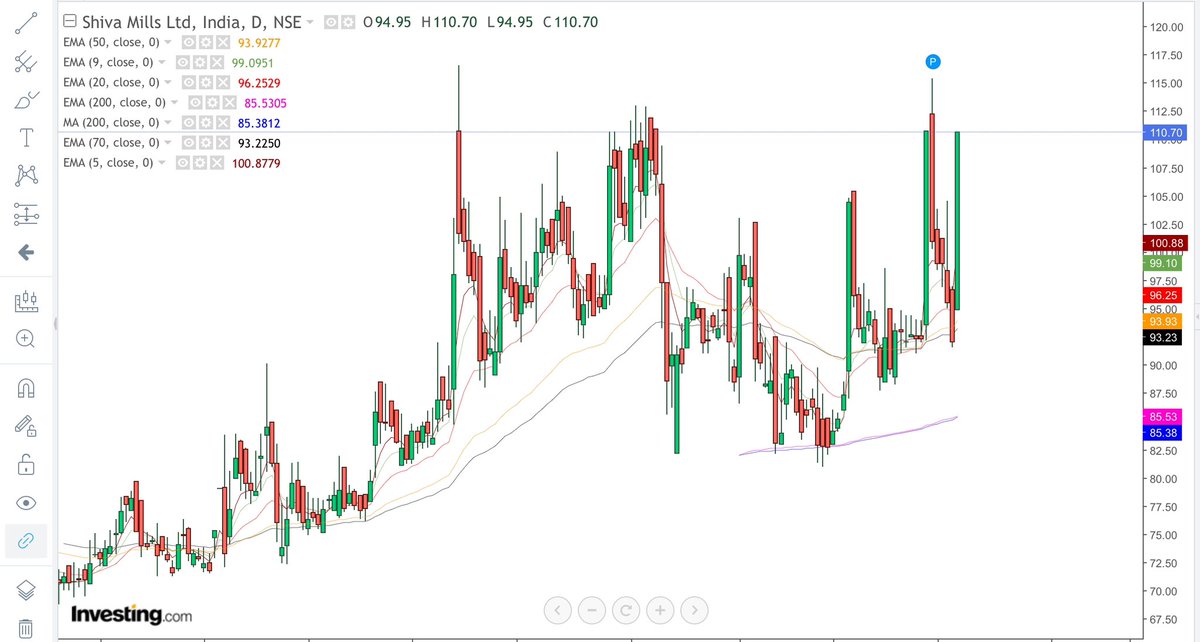Remove the EMA 50 indicator
Image resolution: width=1200 pixels, height=642 pixels.
(x=223, y=42)
